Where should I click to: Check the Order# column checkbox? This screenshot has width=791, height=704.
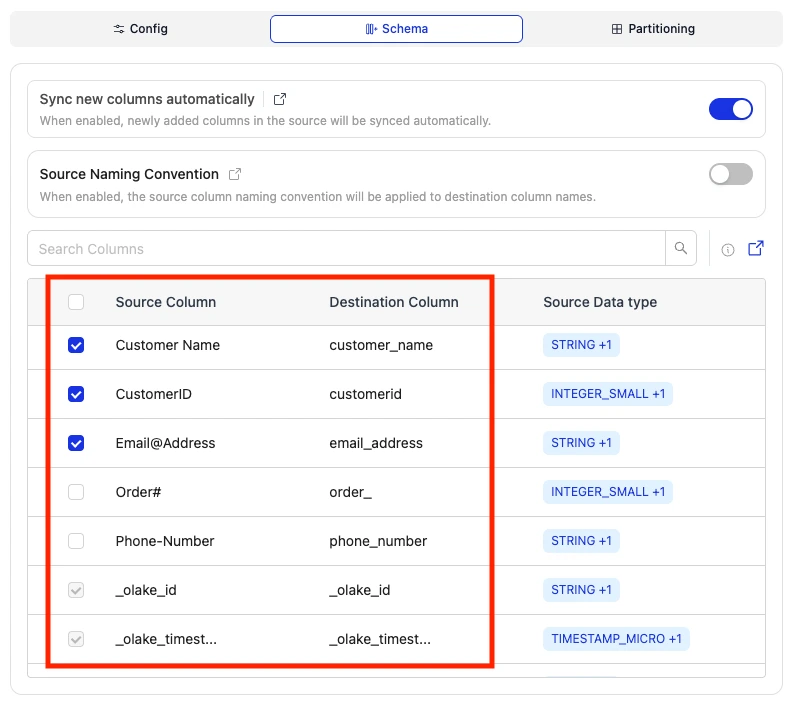point(76,492)
